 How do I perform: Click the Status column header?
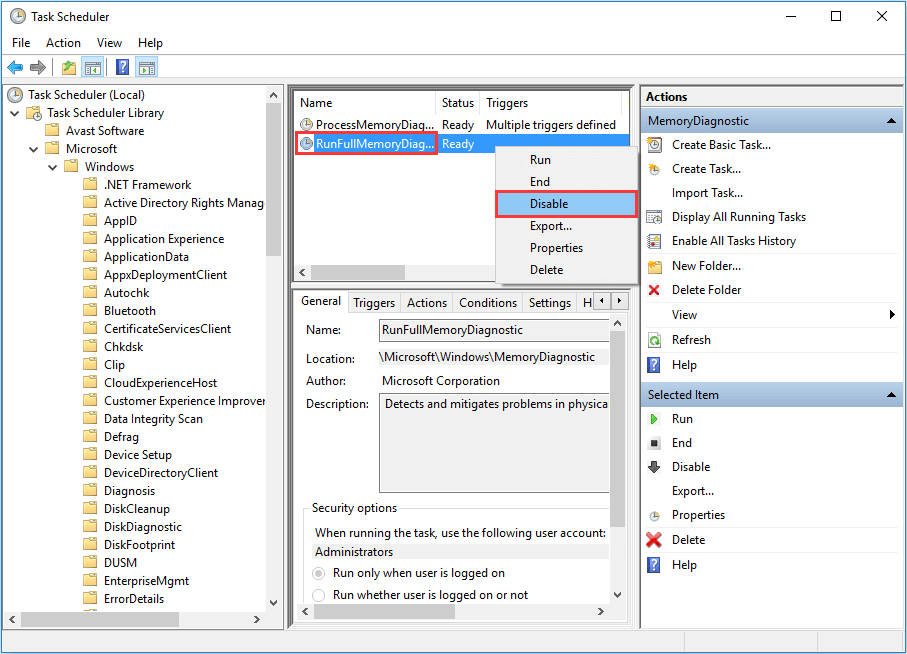tap(458, 102)
